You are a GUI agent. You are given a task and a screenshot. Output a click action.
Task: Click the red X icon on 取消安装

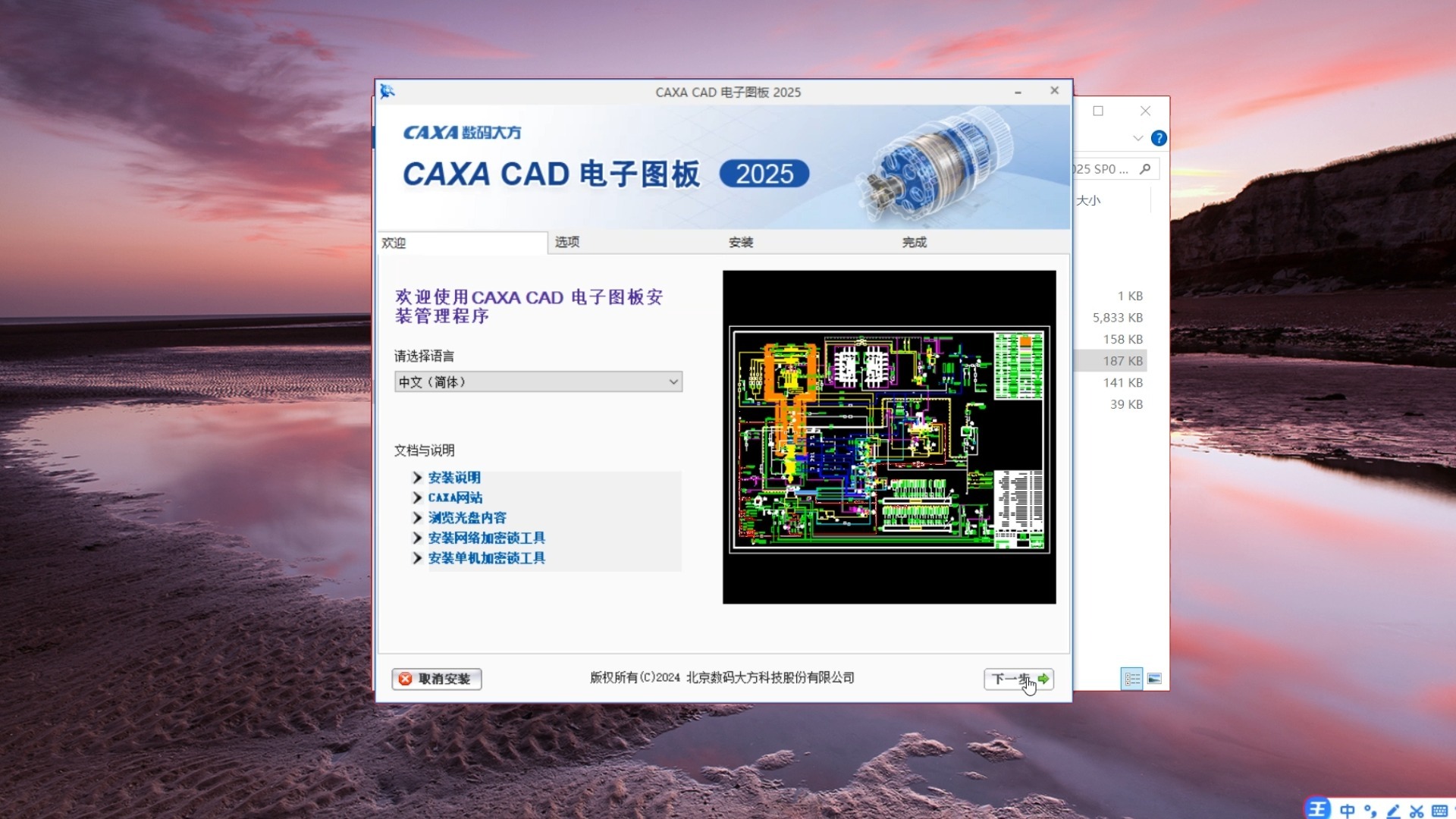[405, 679]
